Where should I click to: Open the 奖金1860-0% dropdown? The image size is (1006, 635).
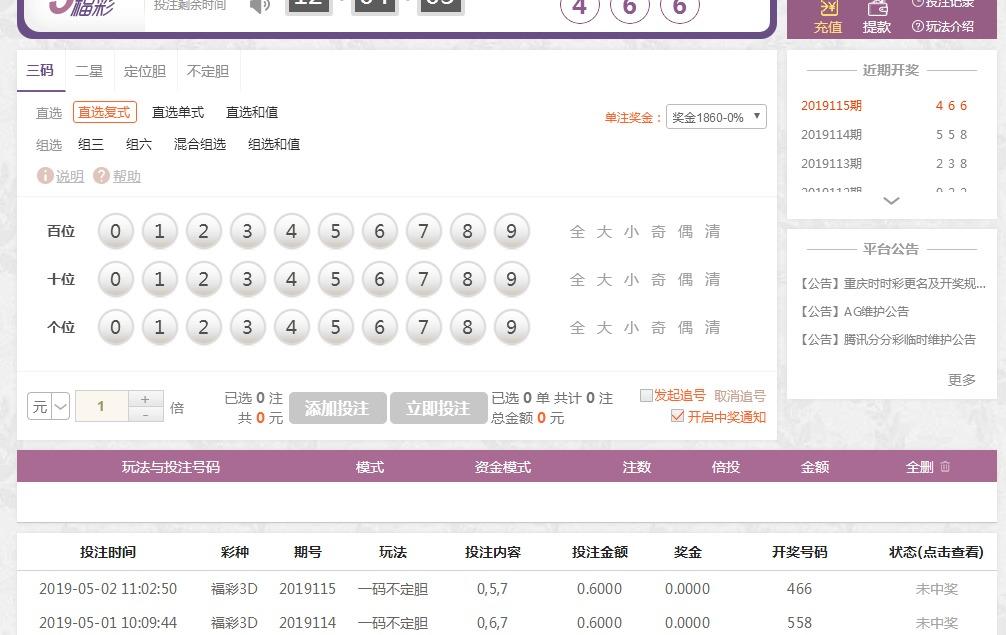(x=716, y=117)
